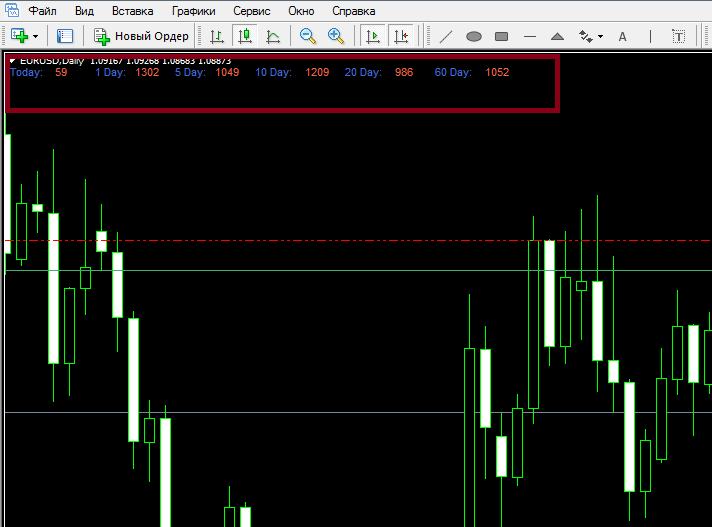Screen dimensions: 712x527
Task: Open the Вид menu
Action: 84,11
